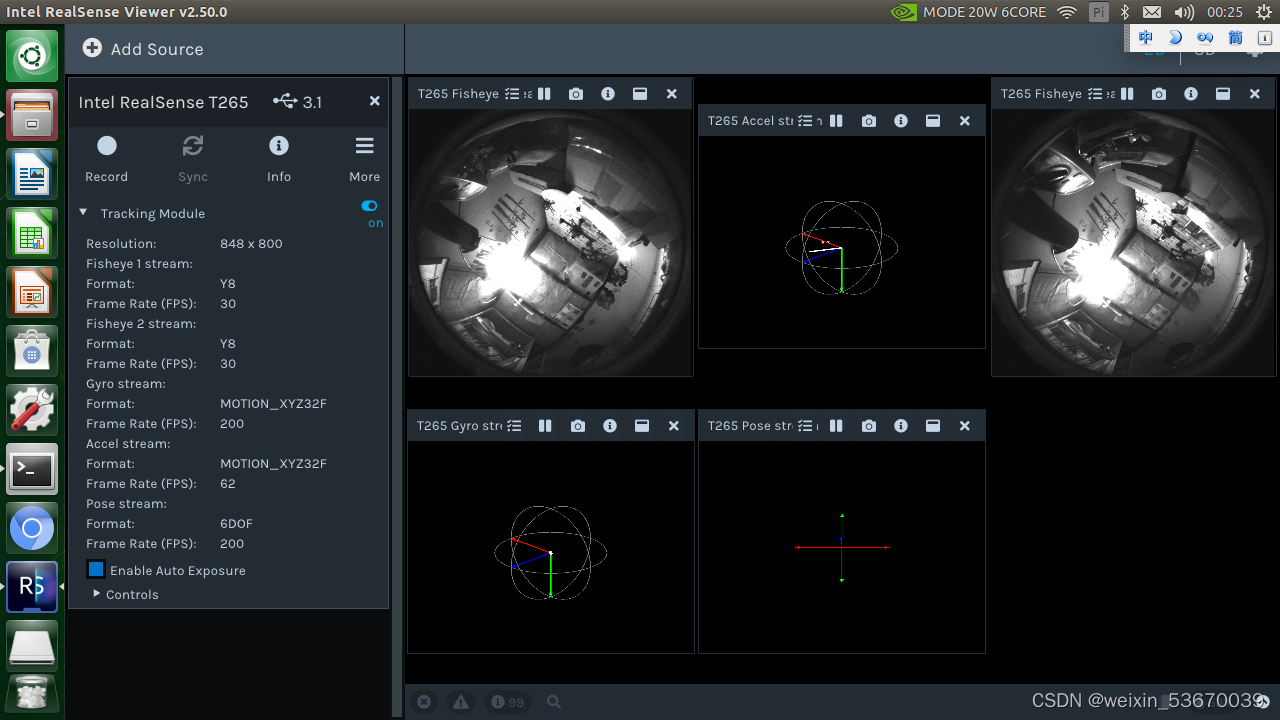Pause the T265 Gyro stream
The height and width of the screenshot is (720, 1280).
[545, 425]
